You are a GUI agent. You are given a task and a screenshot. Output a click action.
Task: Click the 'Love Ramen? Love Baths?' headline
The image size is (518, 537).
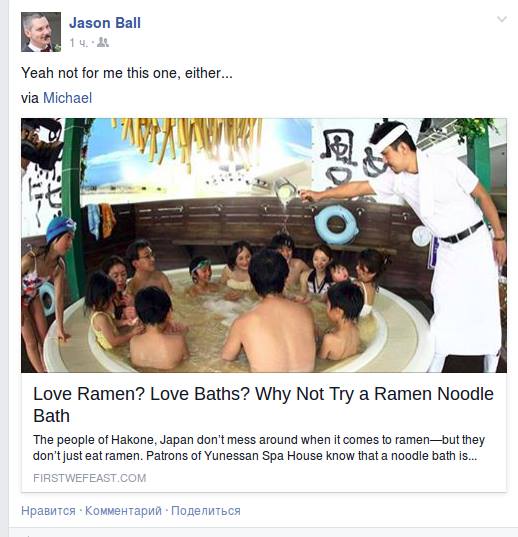coord(263,404)
